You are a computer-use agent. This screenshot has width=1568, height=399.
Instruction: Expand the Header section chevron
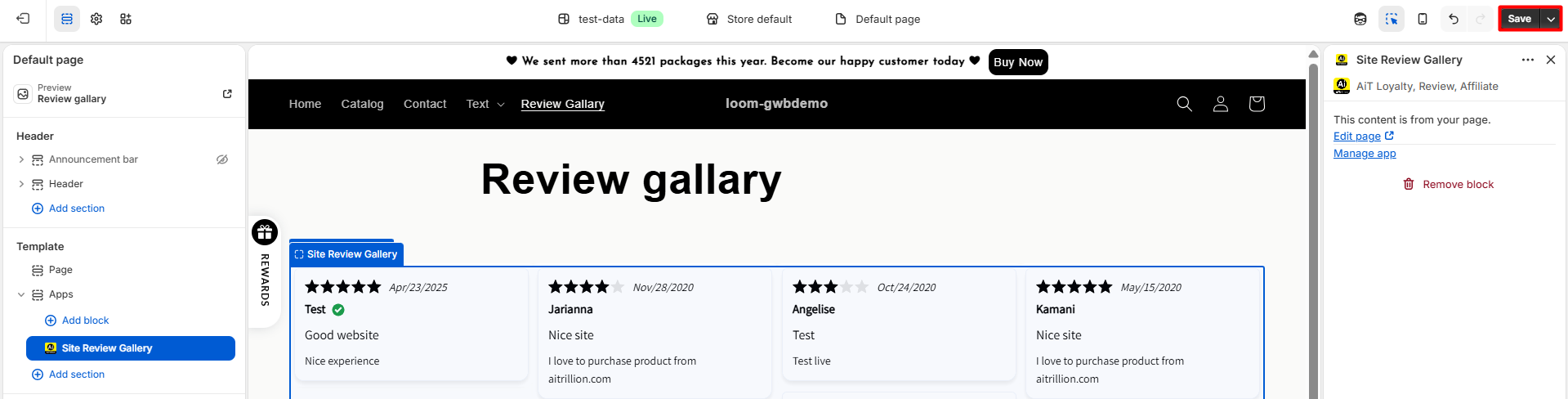[21, 184]
